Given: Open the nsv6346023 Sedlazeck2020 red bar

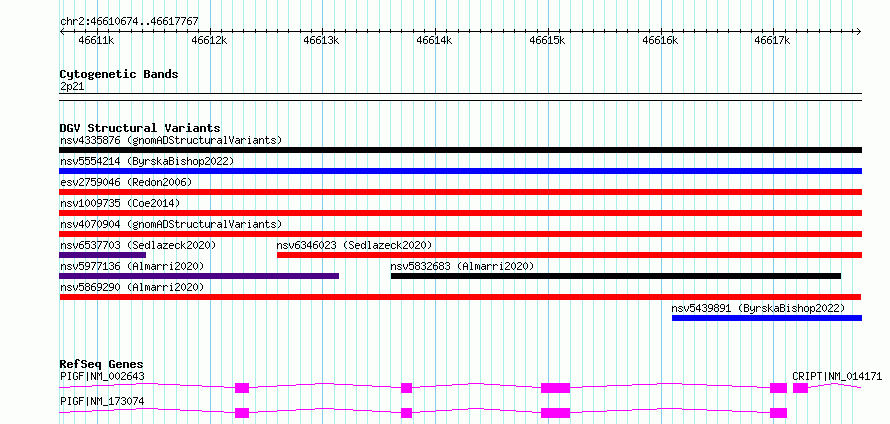Looking at the screenshot, I should point(569,255).
